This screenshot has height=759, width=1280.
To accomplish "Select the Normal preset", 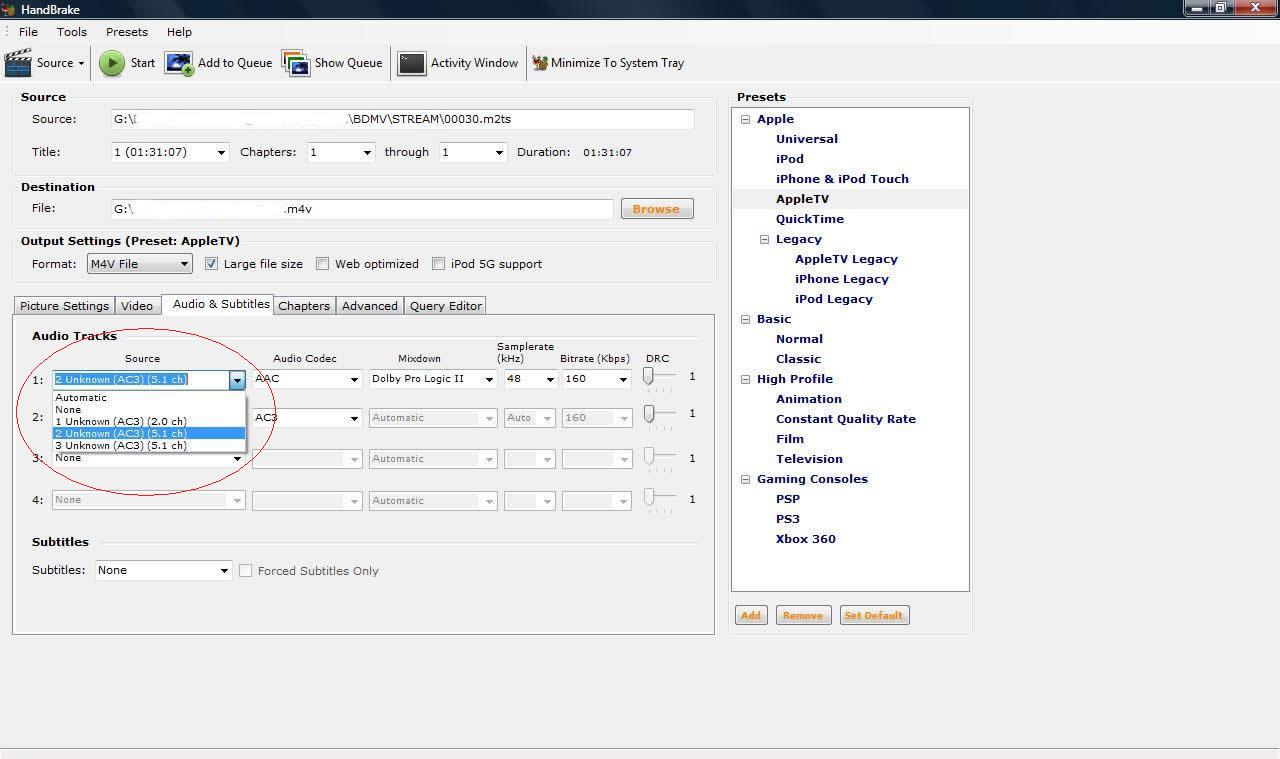I will pos(799,339).
